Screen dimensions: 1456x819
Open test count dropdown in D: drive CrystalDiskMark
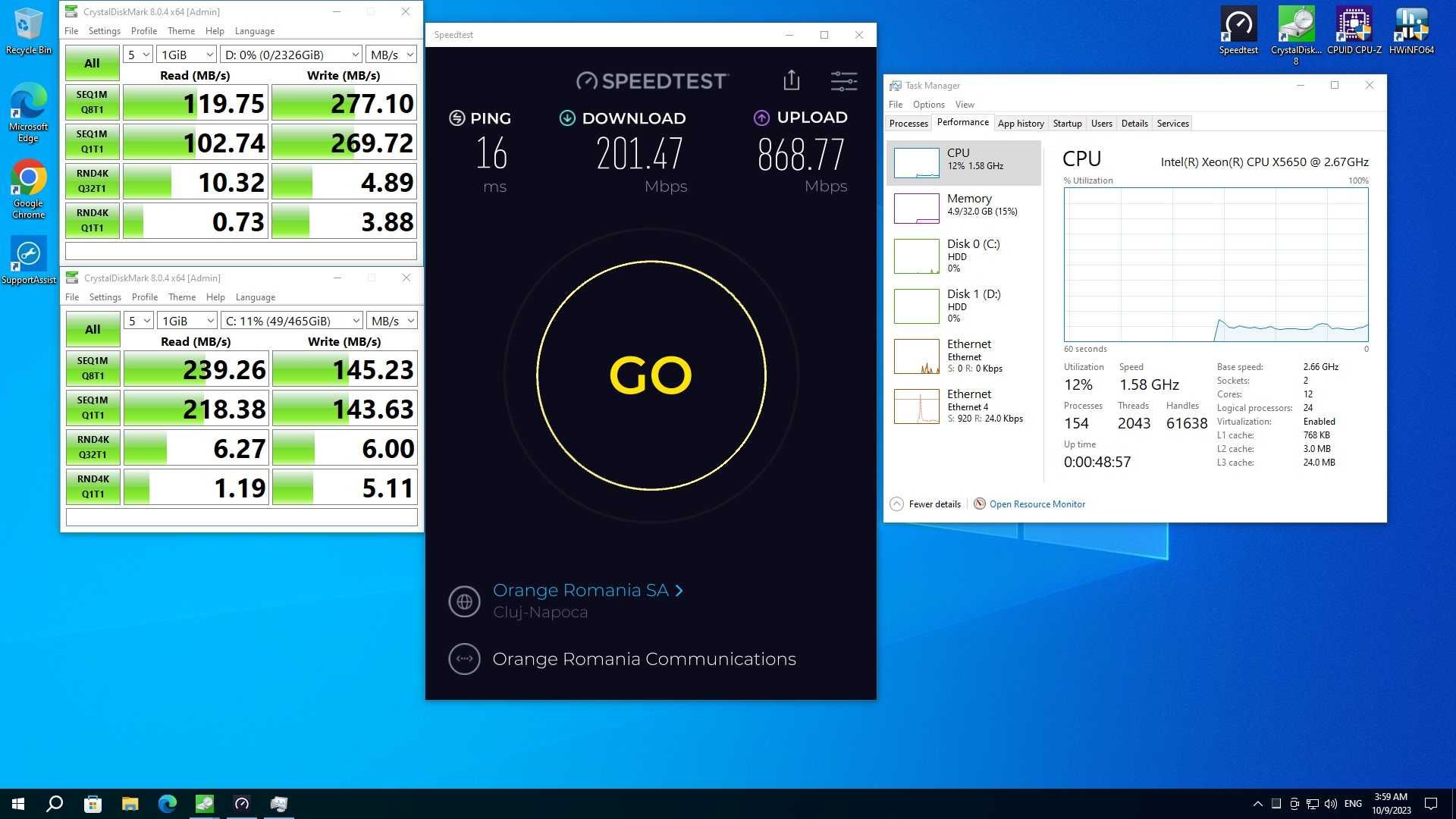(x=138, y=55)
